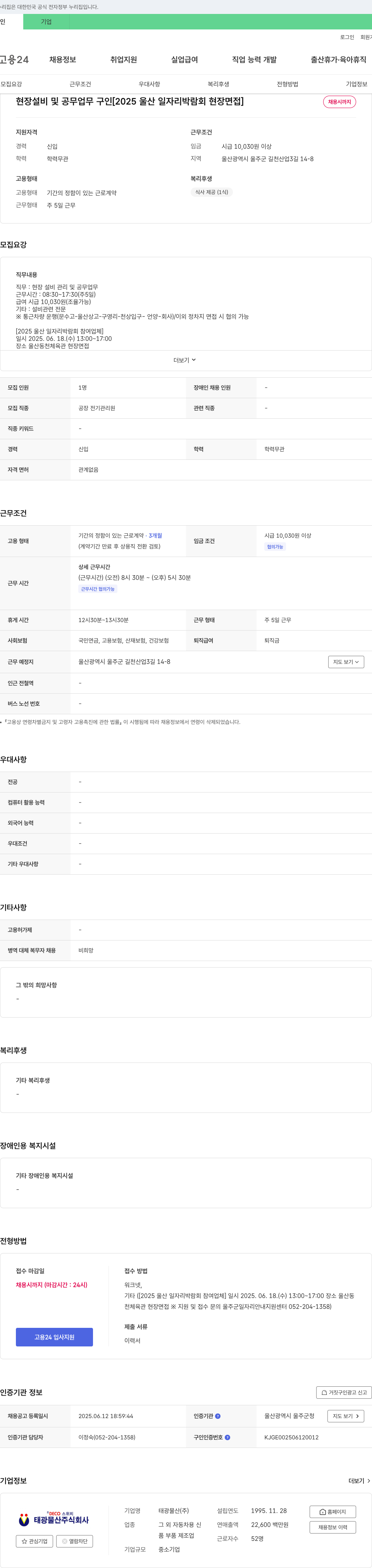Jump to 우대사항 section tab
Screen dimensions: 372x1568
[149, 84]
